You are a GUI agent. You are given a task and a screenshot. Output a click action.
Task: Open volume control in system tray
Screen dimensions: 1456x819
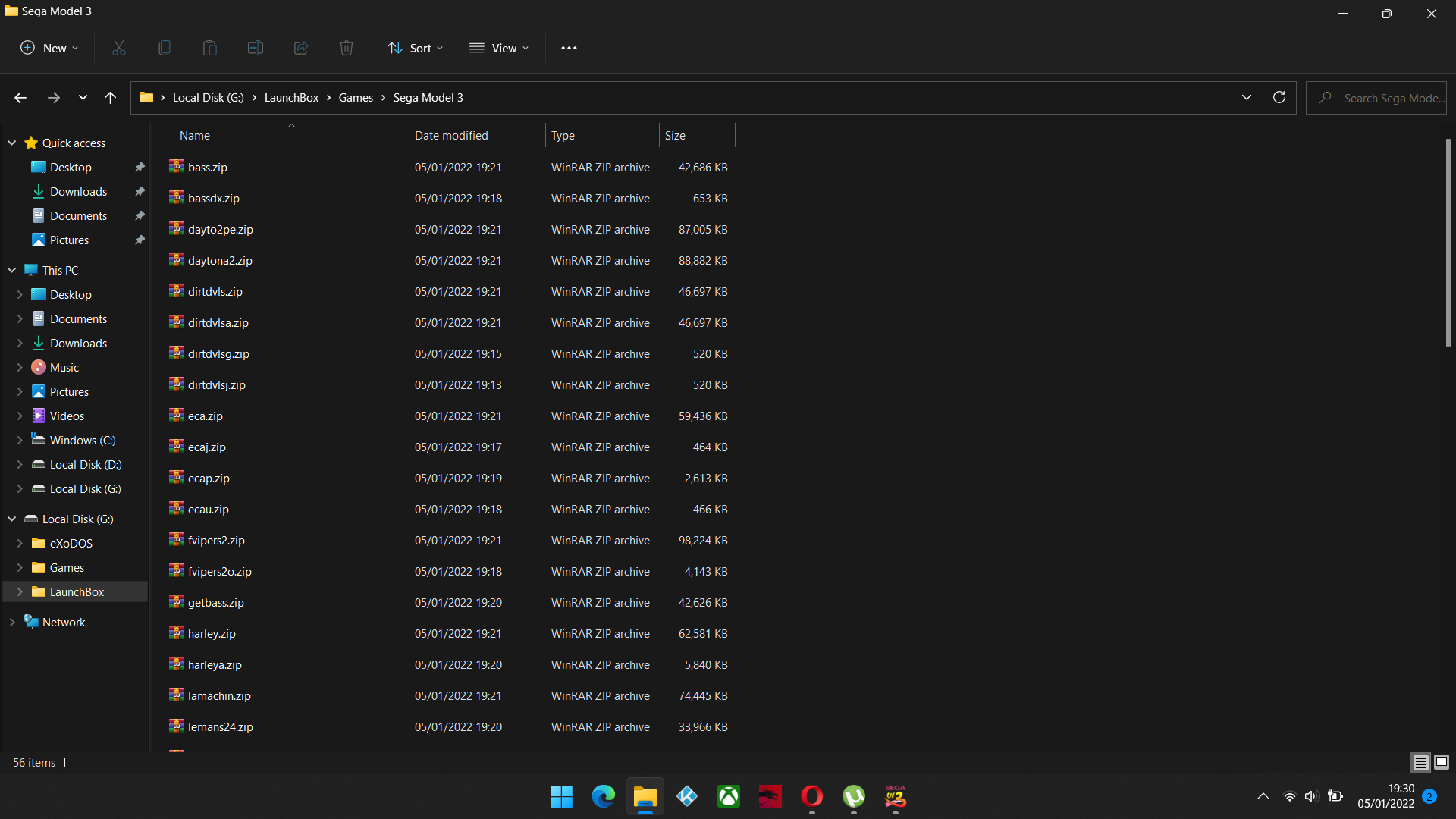point(1311,796)
